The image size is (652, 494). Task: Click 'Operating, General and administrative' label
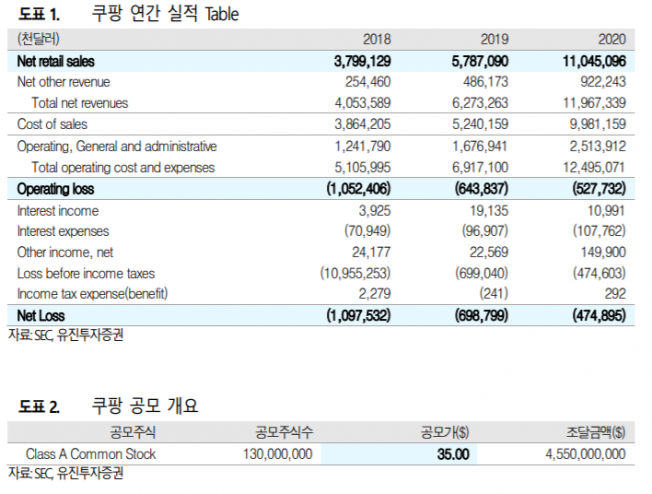pos(117,146)
